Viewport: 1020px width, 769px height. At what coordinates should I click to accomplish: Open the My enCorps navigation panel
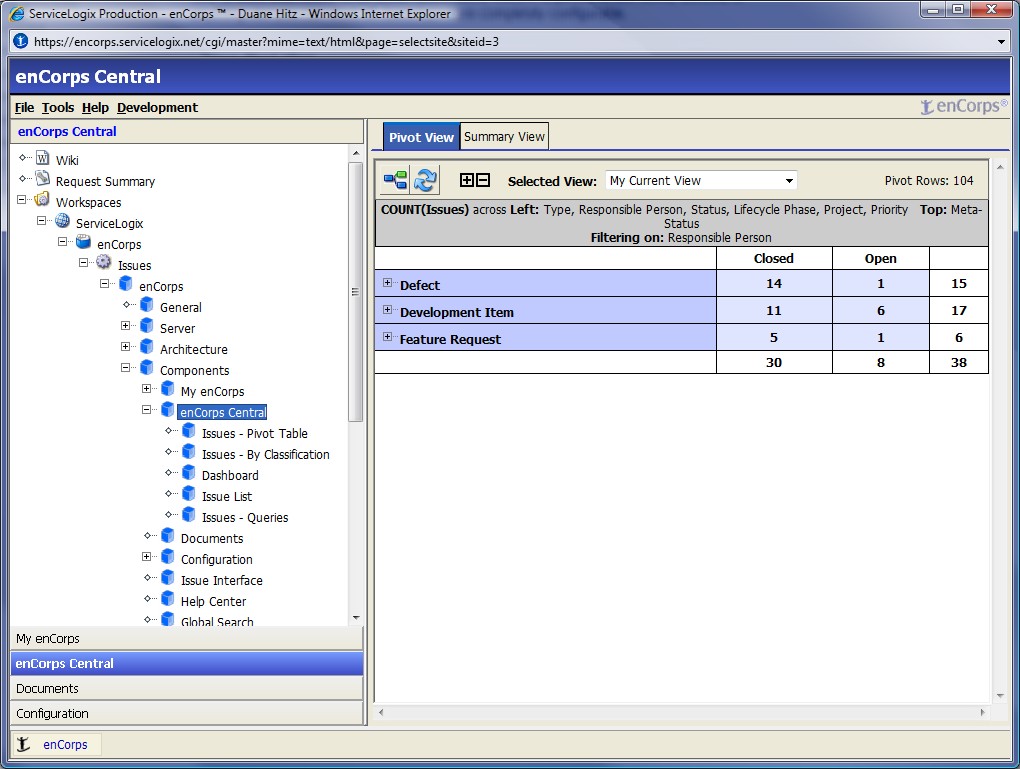pos(187,639)
